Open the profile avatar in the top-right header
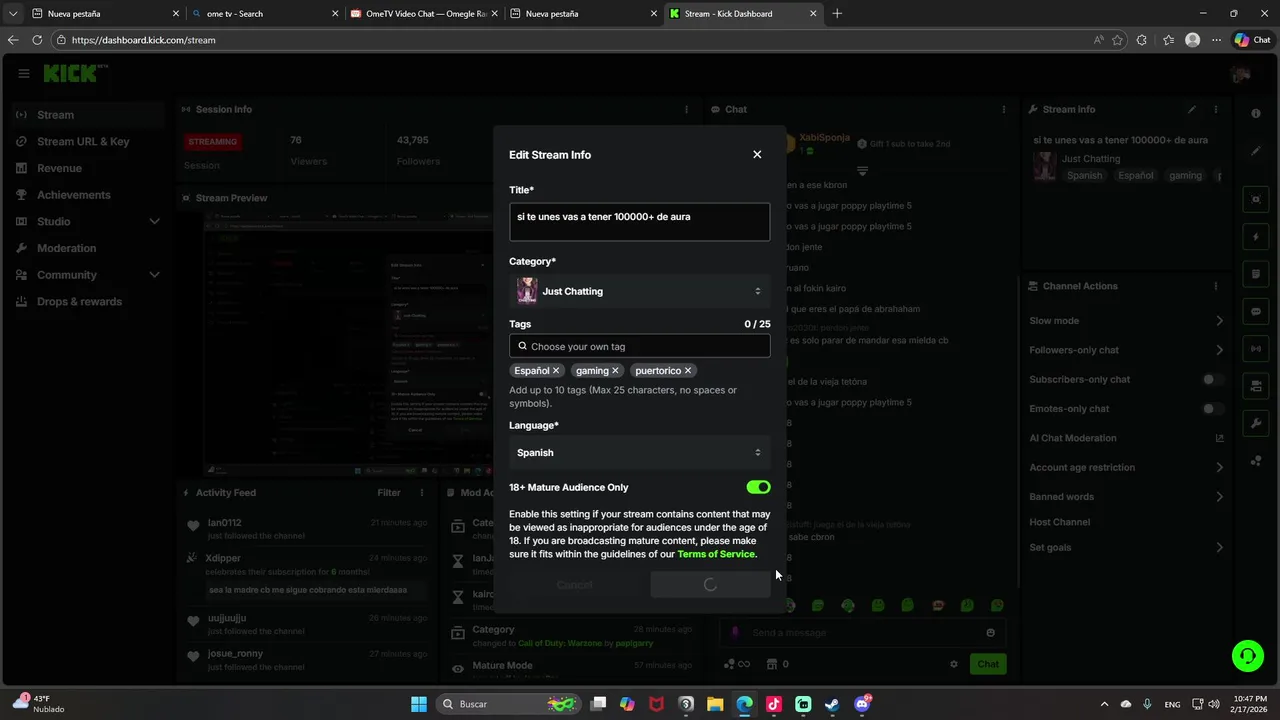Image resolution: width=1280 pixels, height=720 pixels. pos(1241,74)
